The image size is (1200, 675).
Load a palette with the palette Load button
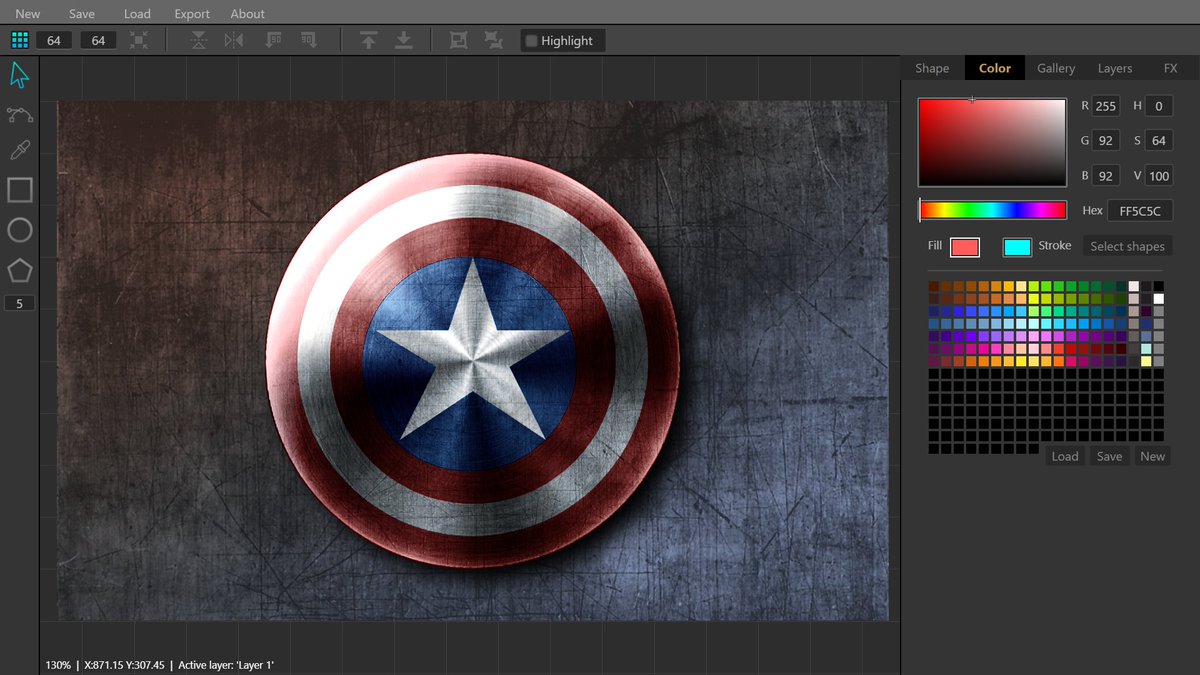(x=1065, y=456)
